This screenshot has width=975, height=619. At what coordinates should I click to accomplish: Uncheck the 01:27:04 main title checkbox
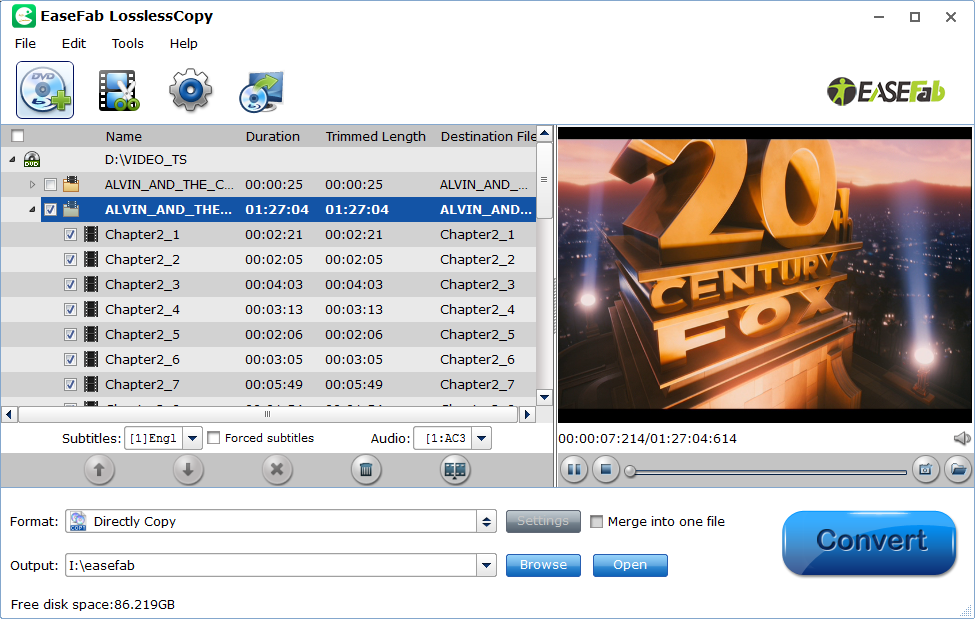click(x=50, y=210)
